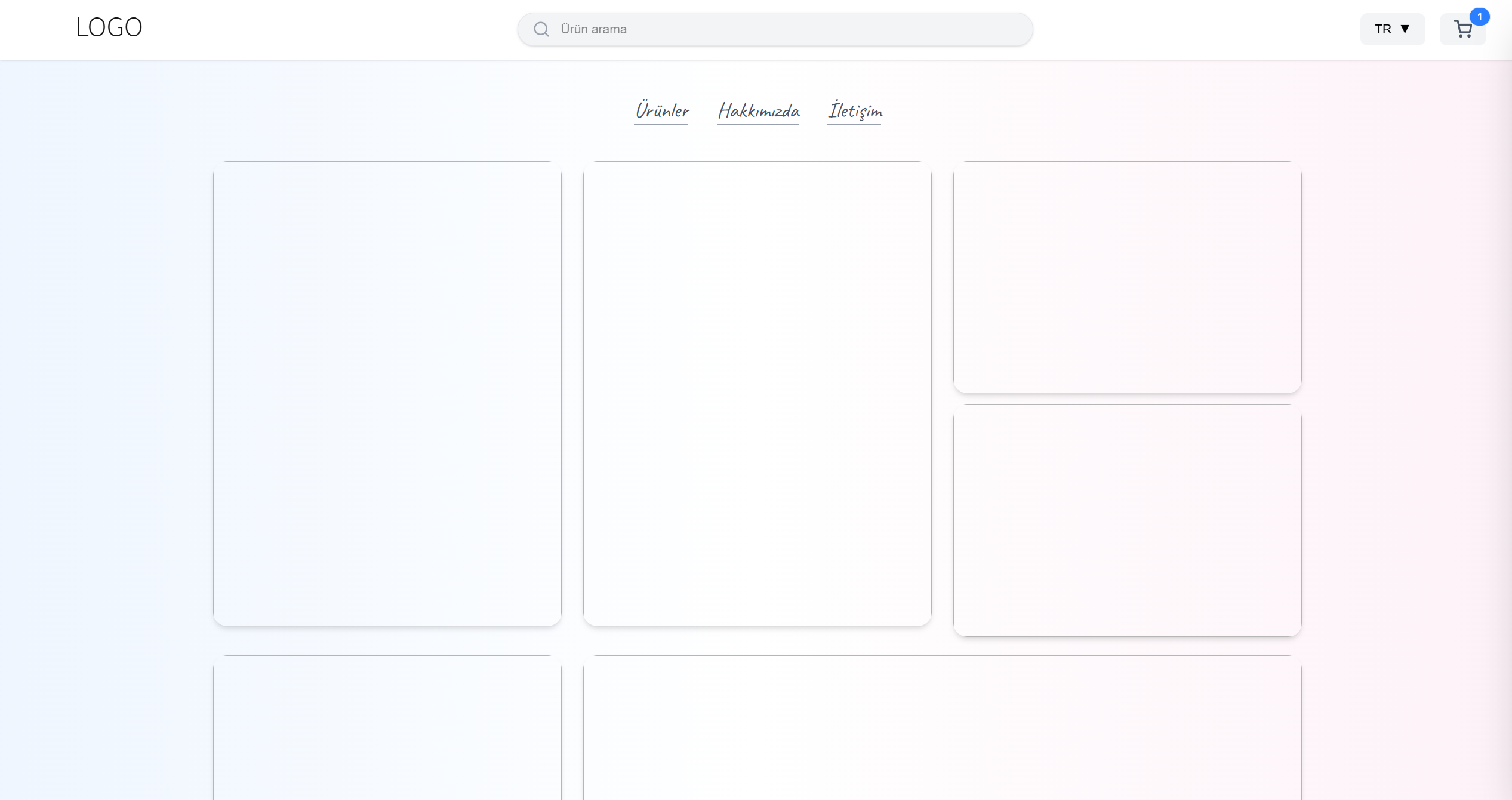
Task: Click the lower small card on right
Action: point(1127,520)
